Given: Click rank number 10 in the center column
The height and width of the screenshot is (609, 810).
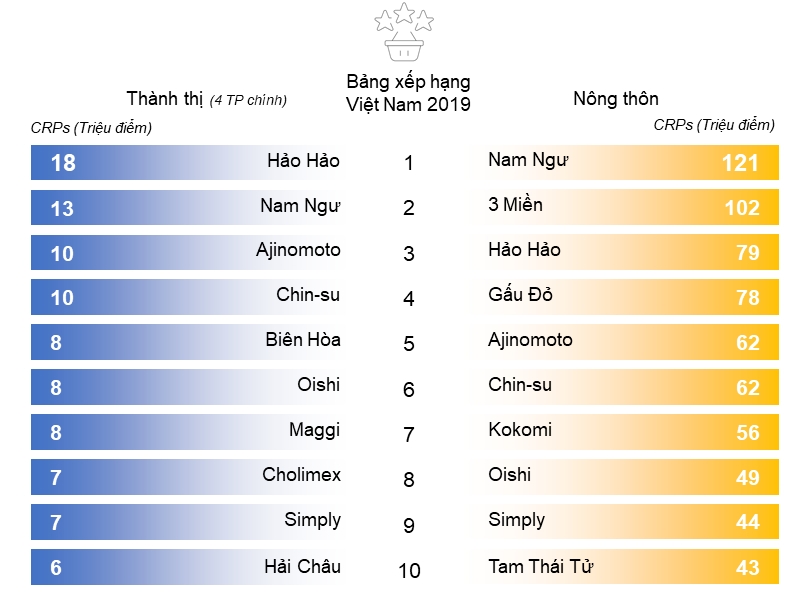Looking at the screenshot, I should pos(409,571).
